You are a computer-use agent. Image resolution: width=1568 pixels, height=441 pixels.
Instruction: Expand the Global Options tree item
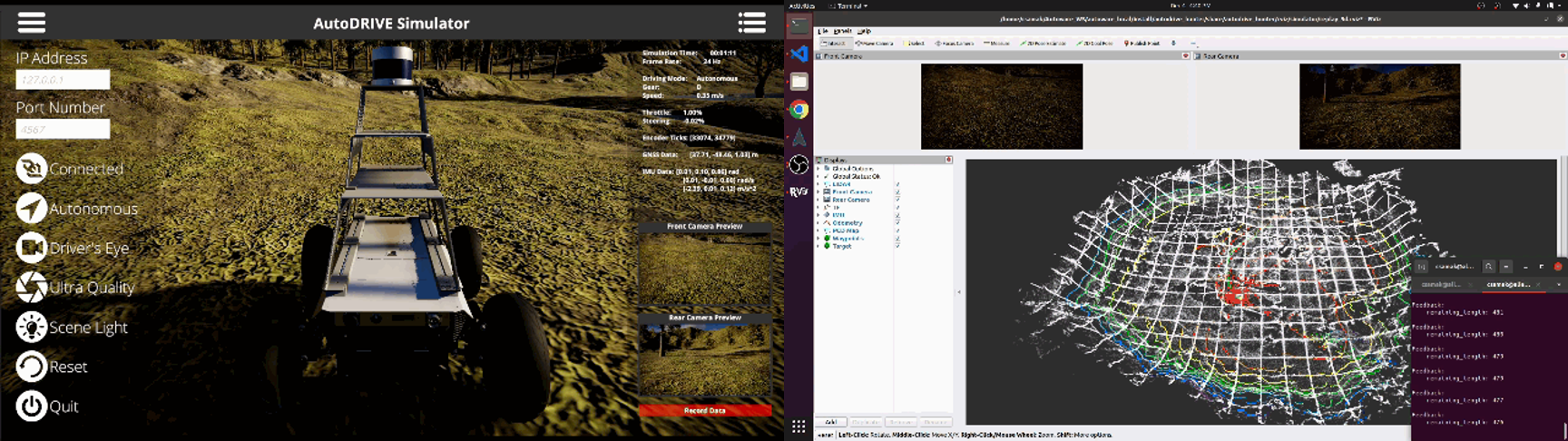point(819,169)
